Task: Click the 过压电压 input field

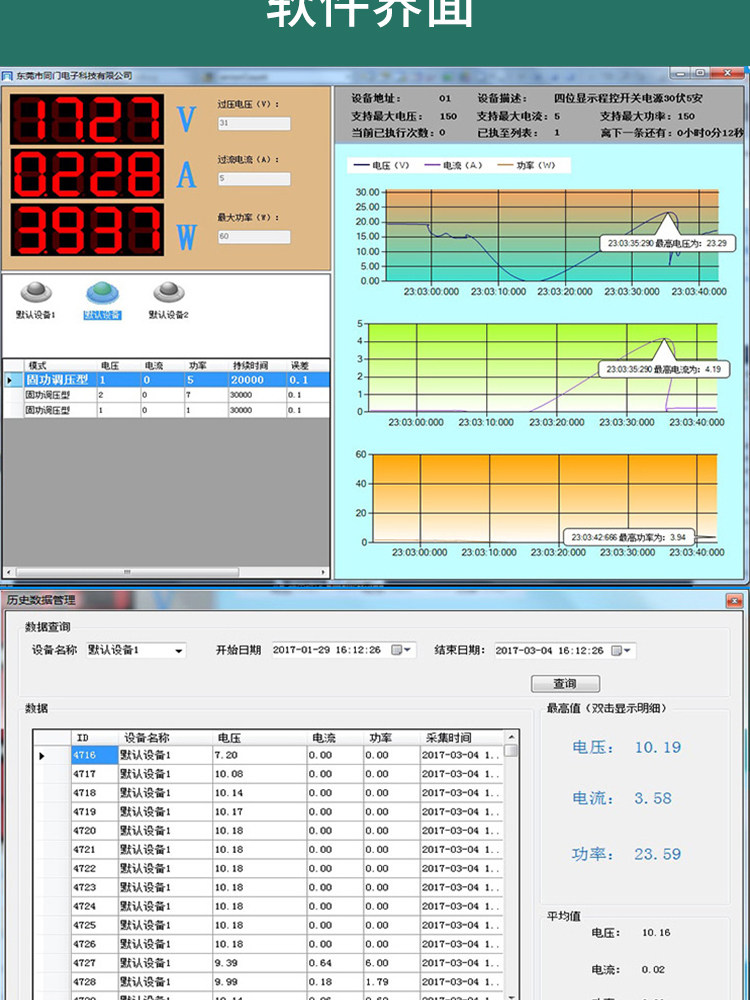Action: (x=254, y=123)
